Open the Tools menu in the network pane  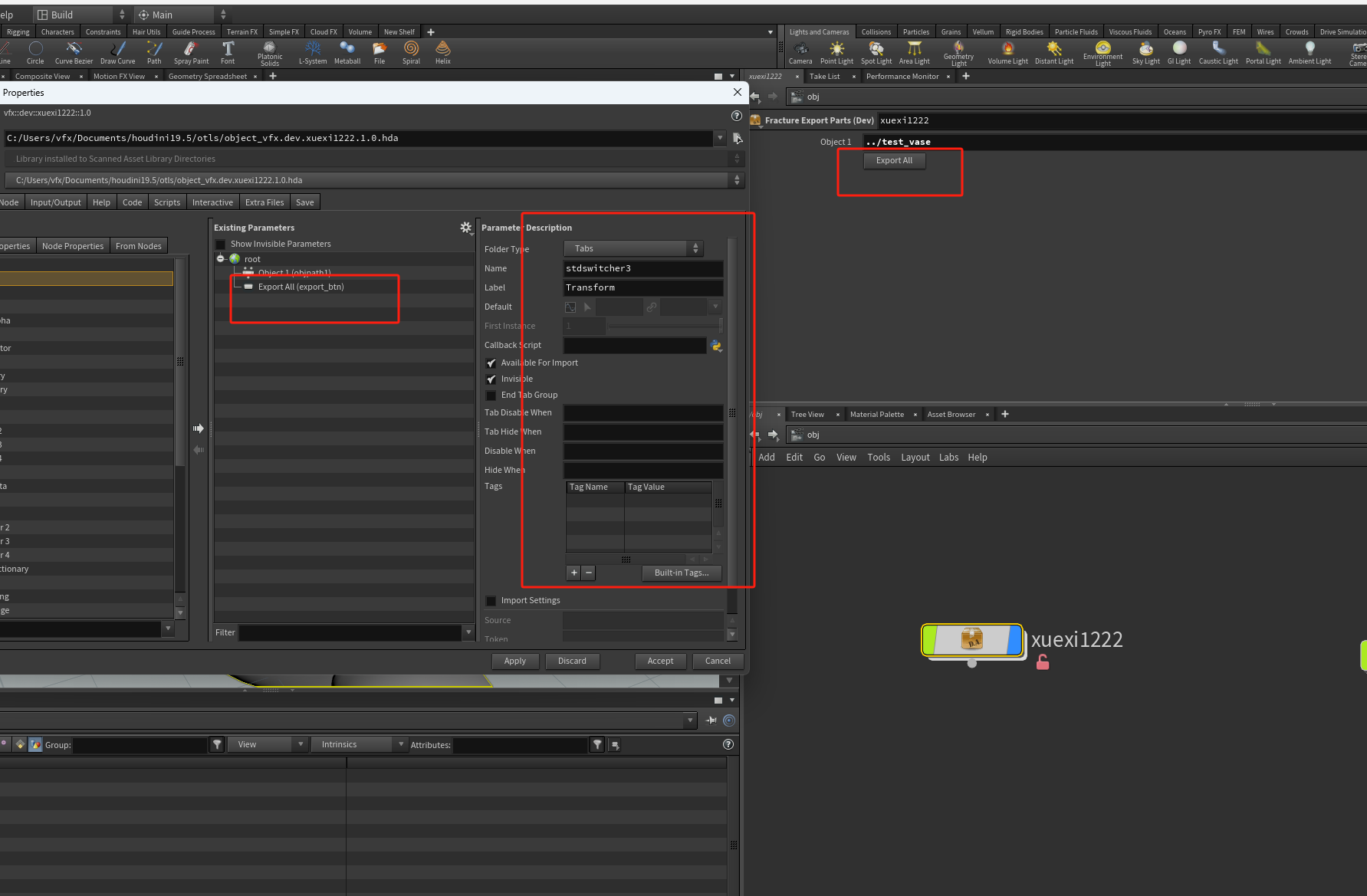coord(879,457)
